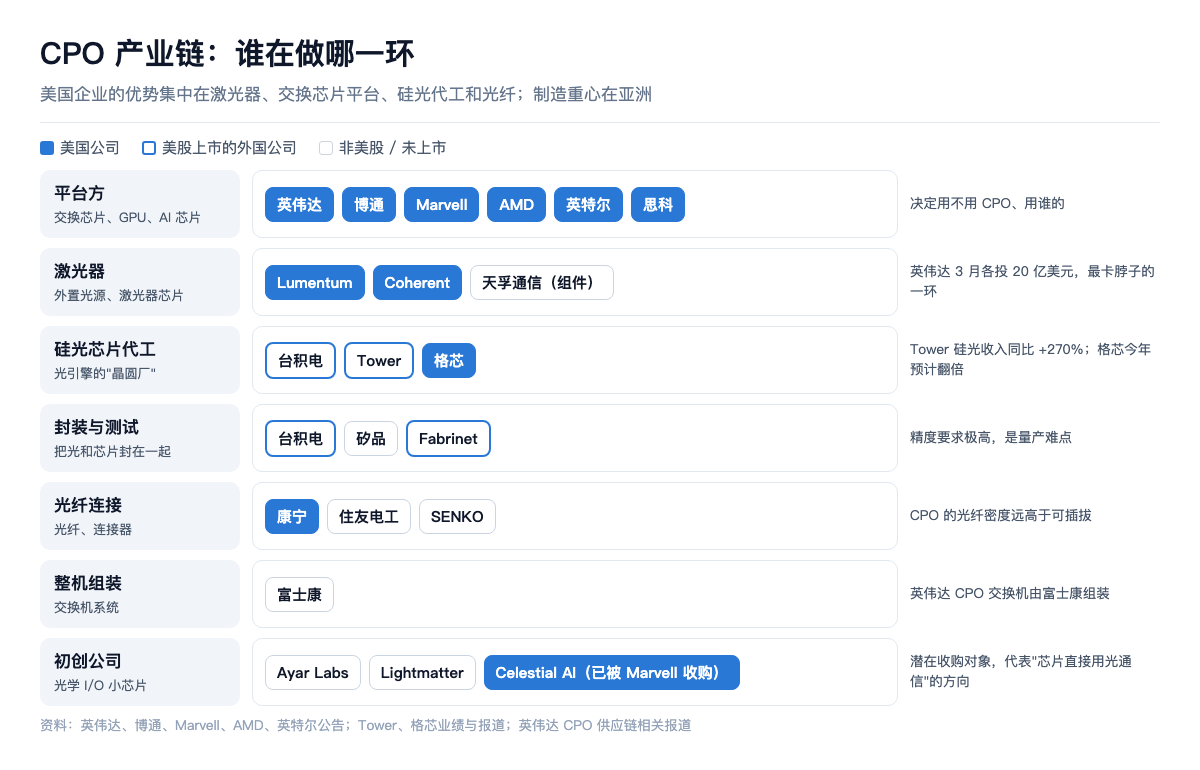Select the 格芯 chip

449,360
